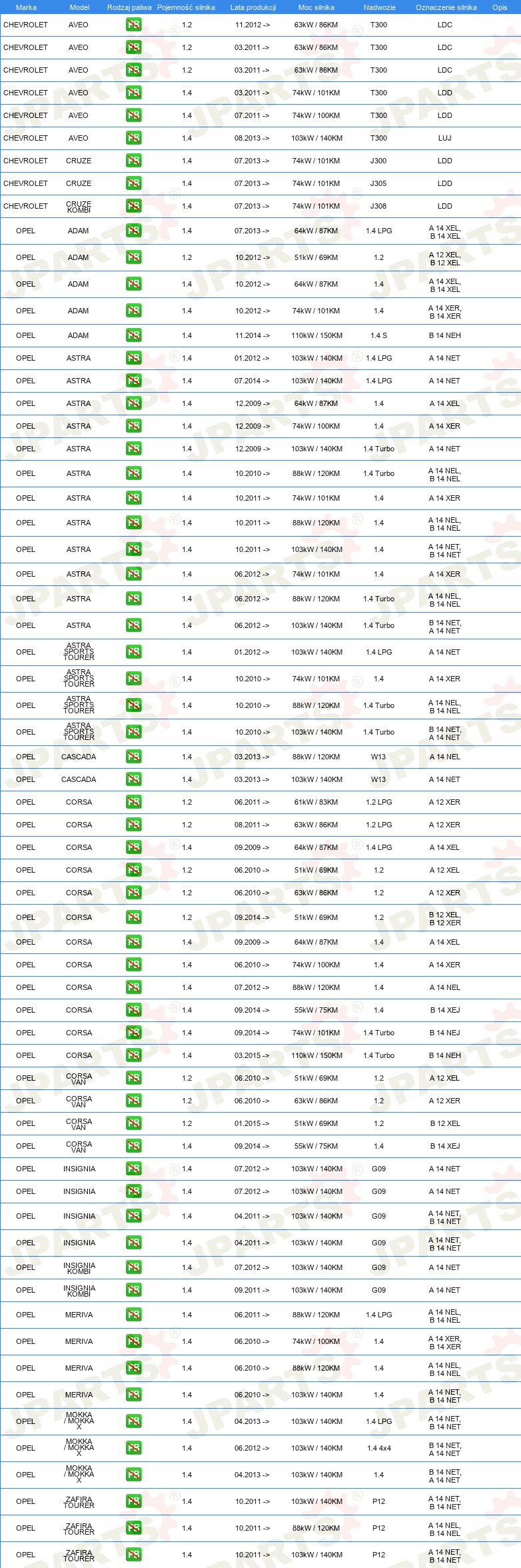Click the 08.2013 production date cell
Viewport: 521px width, 1568px height.
click(x=252, y=138)
